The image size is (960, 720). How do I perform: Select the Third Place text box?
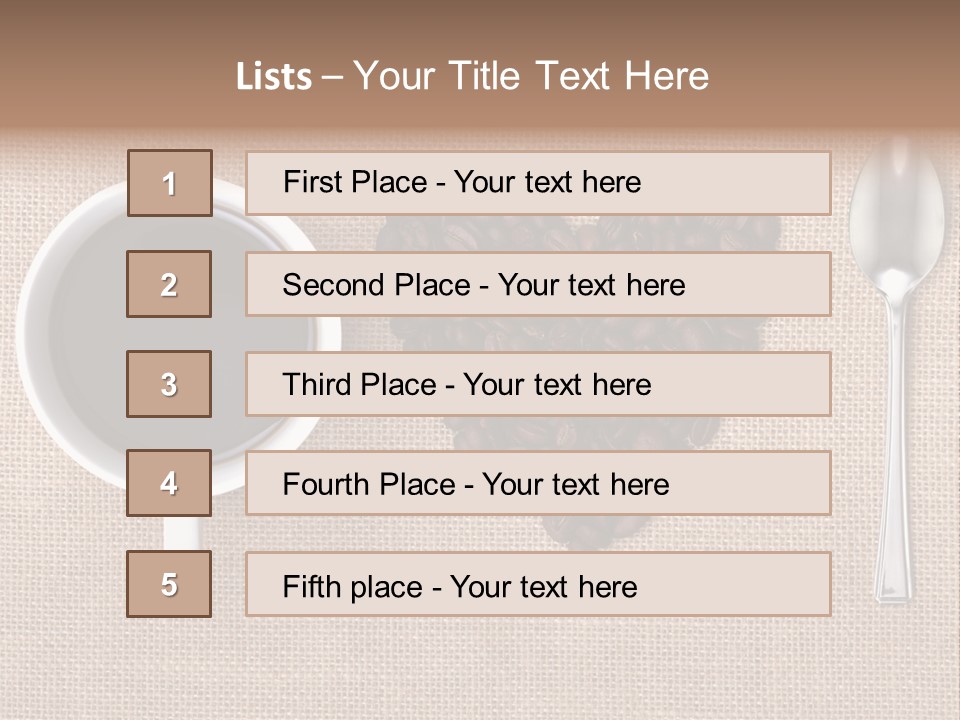(538, 384)
